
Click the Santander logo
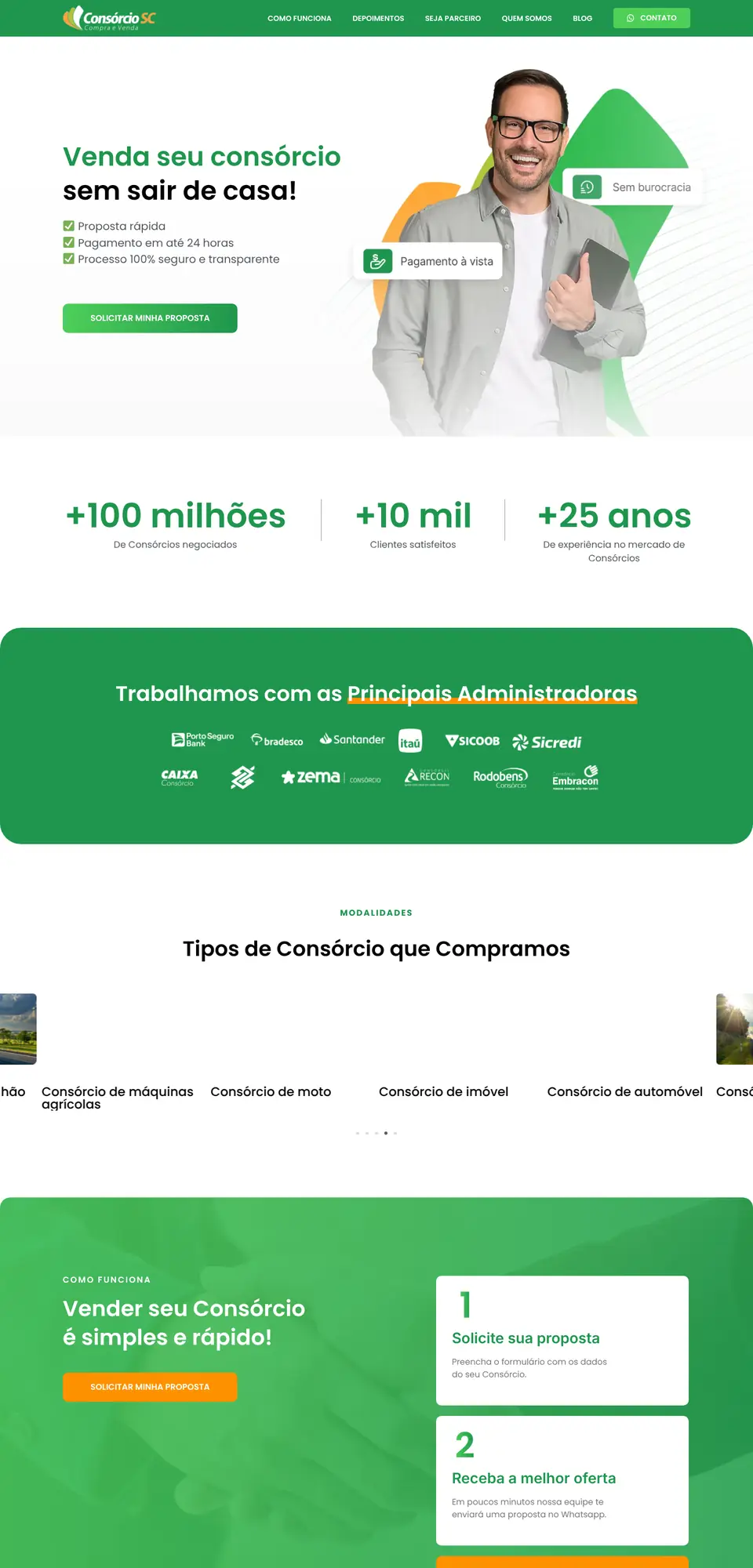tap(352, 739)
